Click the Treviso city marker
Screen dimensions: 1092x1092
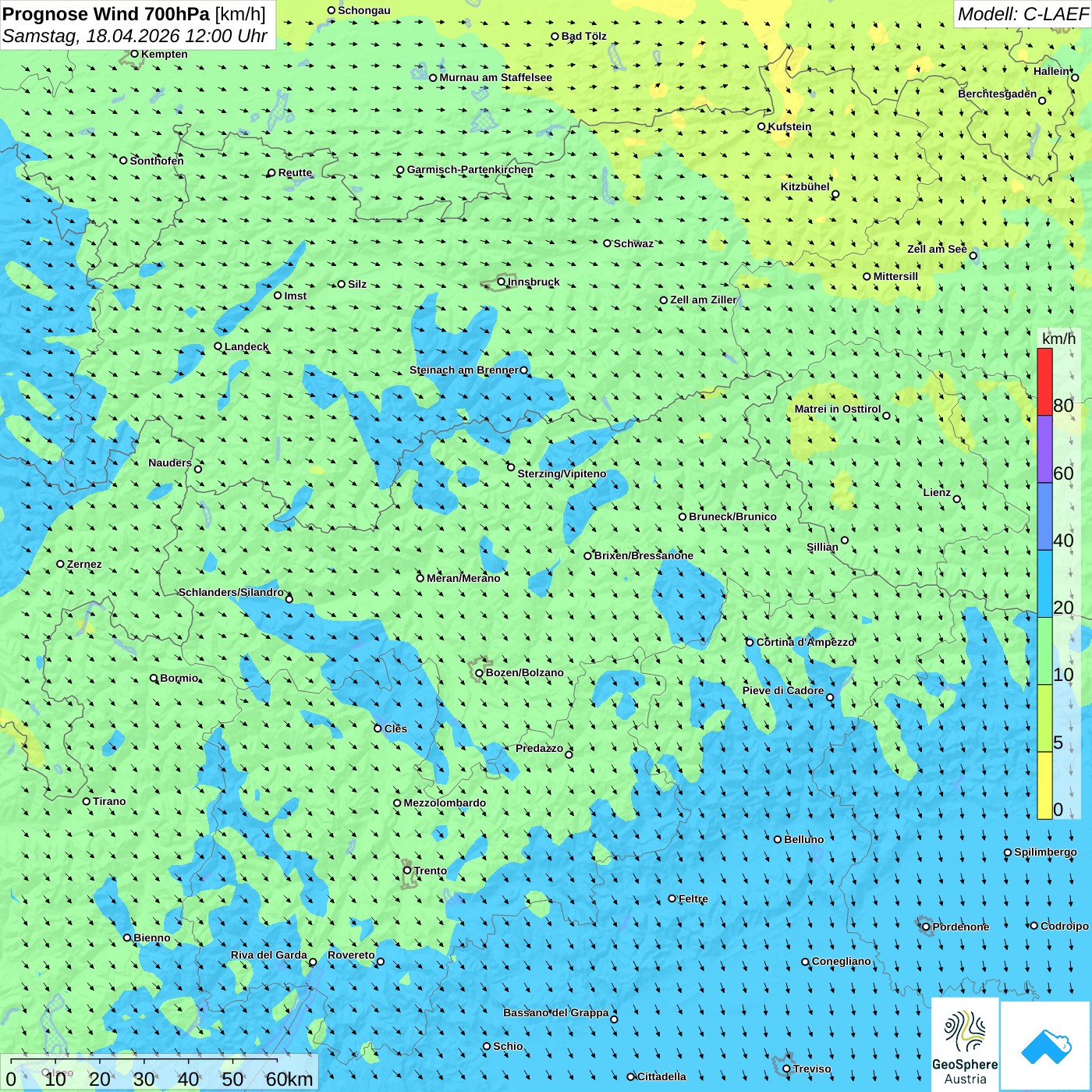787,1069
